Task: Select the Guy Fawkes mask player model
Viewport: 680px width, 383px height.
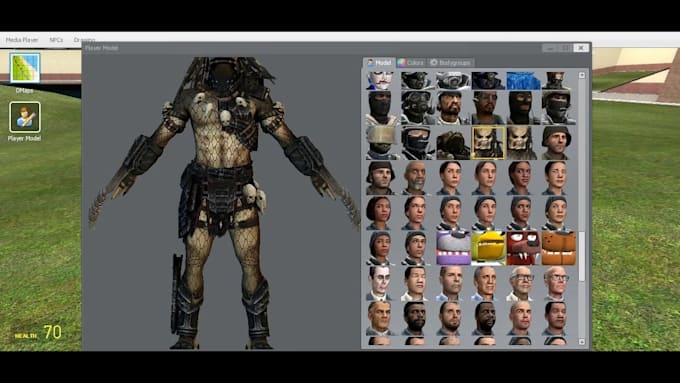Action: [380, 81]
